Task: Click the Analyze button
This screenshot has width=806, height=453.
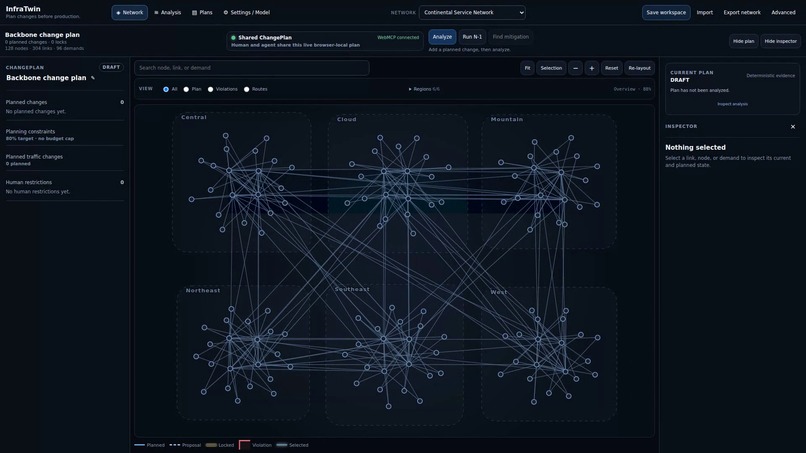Action: pyautogui.click(x=442, y=37)
